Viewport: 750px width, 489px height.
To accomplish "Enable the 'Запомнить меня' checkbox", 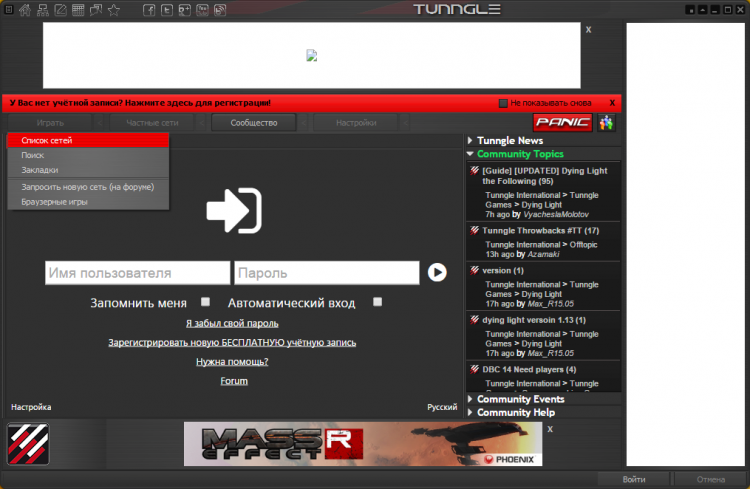I will (x=205, y=302).
